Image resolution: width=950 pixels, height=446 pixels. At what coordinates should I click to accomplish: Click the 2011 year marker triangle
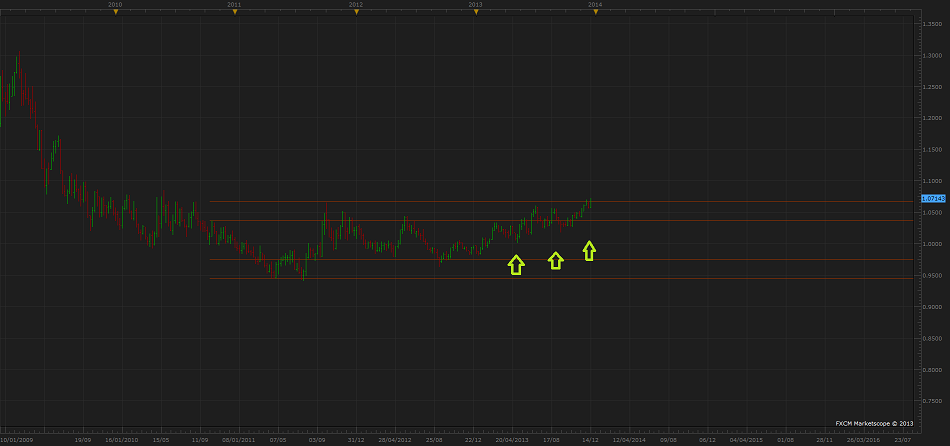(234, 12)
